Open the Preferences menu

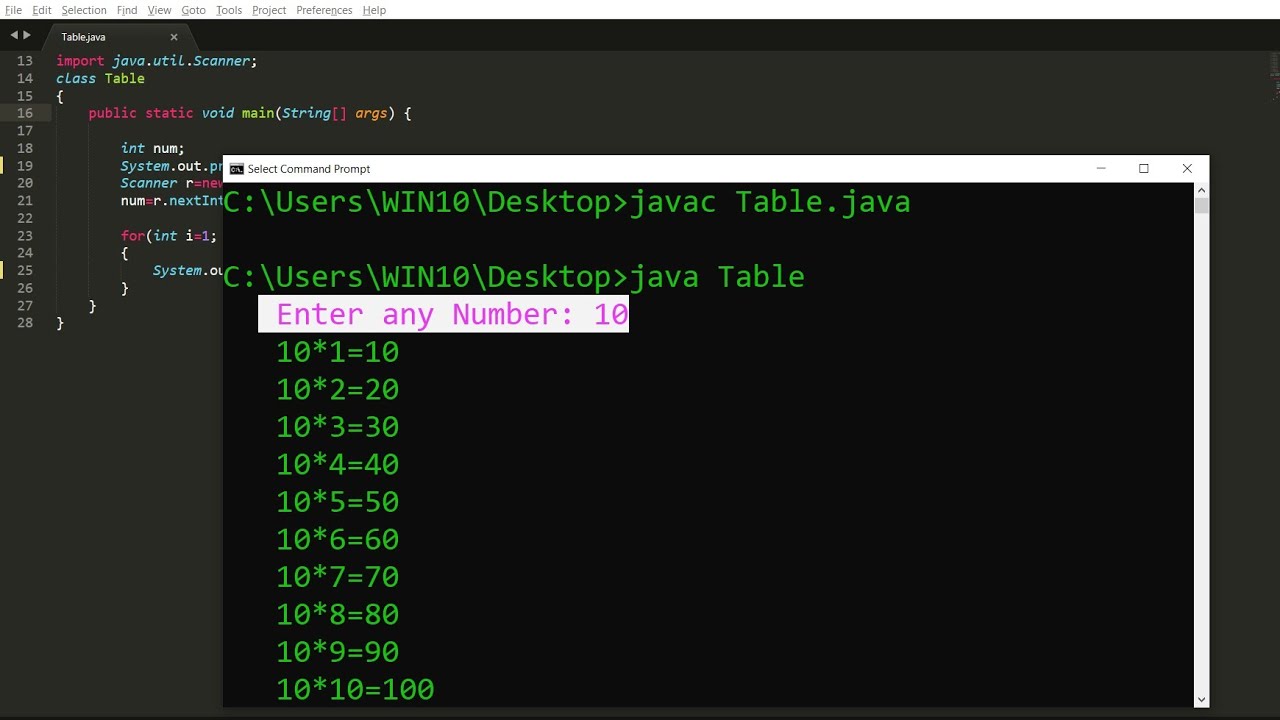[324, 10]
